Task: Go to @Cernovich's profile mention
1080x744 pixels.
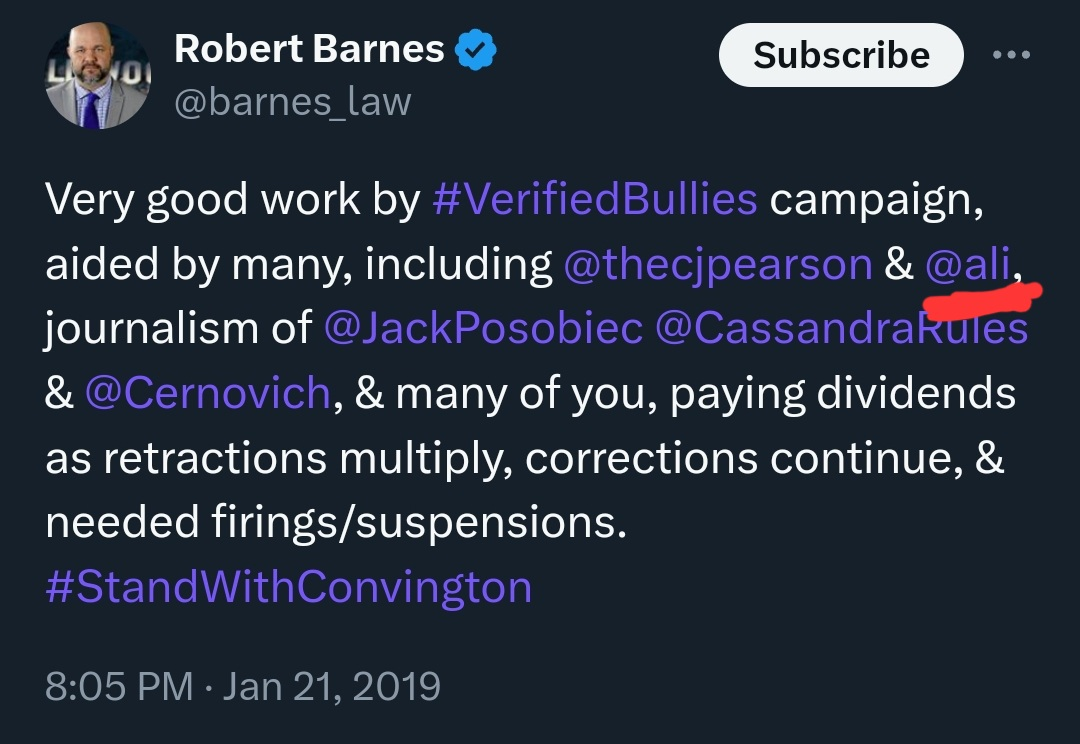Action: (208, 393)
